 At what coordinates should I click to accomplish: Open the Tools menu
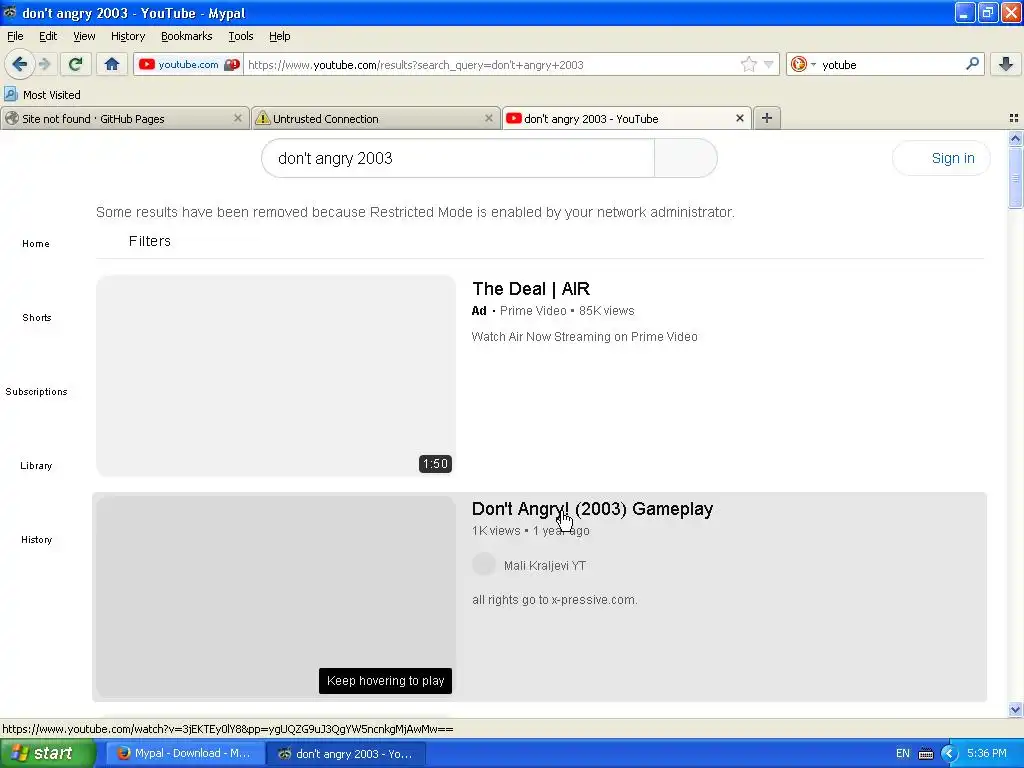pyautogui.click(x=240, y=36)
